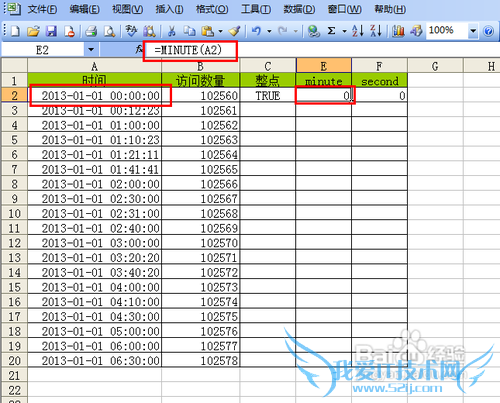Sort ascending A to Z
Viewport: 500px width, 403px height.
coord(358,31)
